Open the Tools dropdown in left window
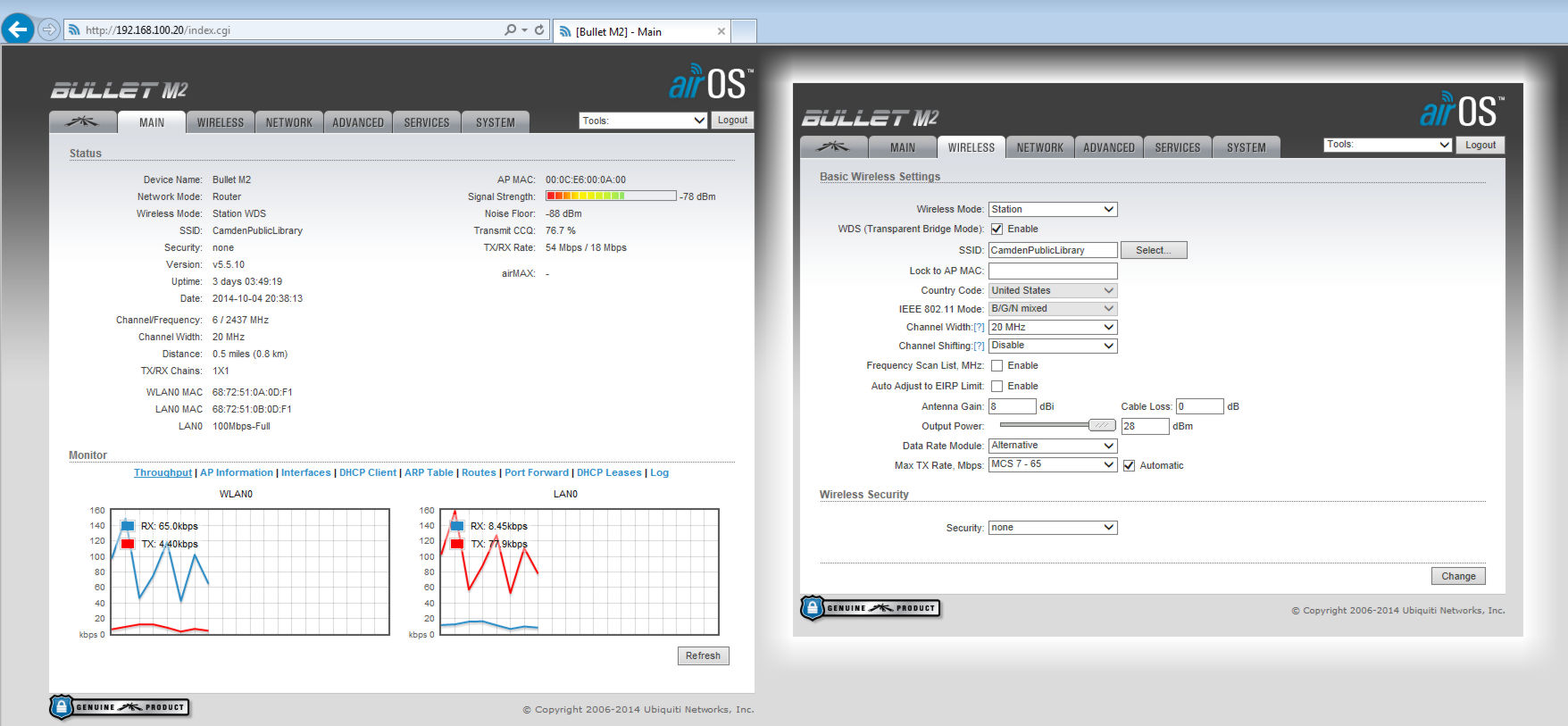The image size is (1568, 726). pos(643,121)
